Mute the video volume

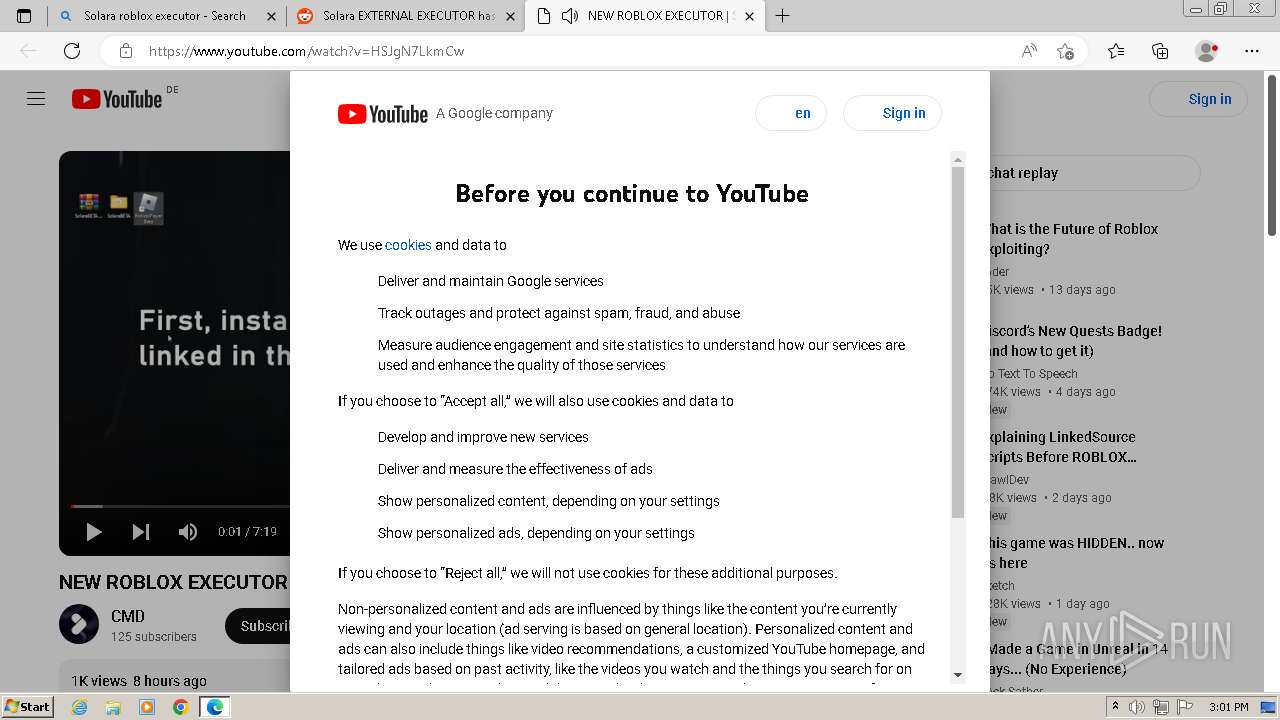pos(188,532)
